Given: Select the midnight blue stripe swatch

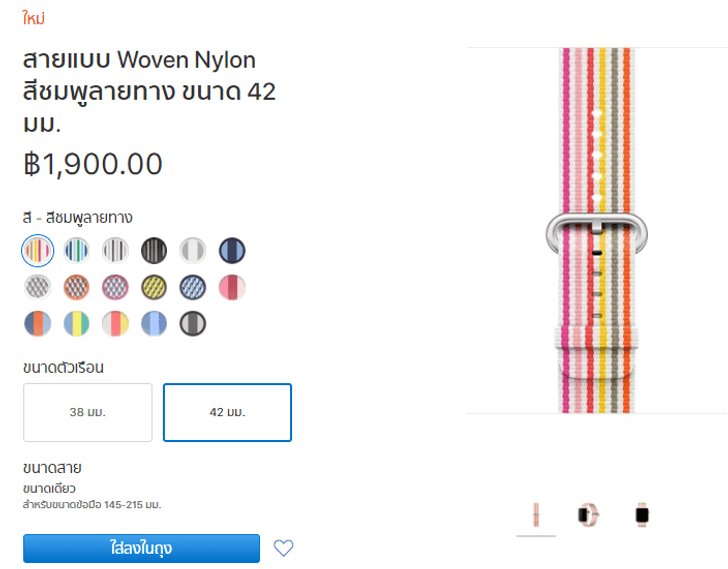Looking at the screenshot, I should pyautogui.click(x=232, y=251).
